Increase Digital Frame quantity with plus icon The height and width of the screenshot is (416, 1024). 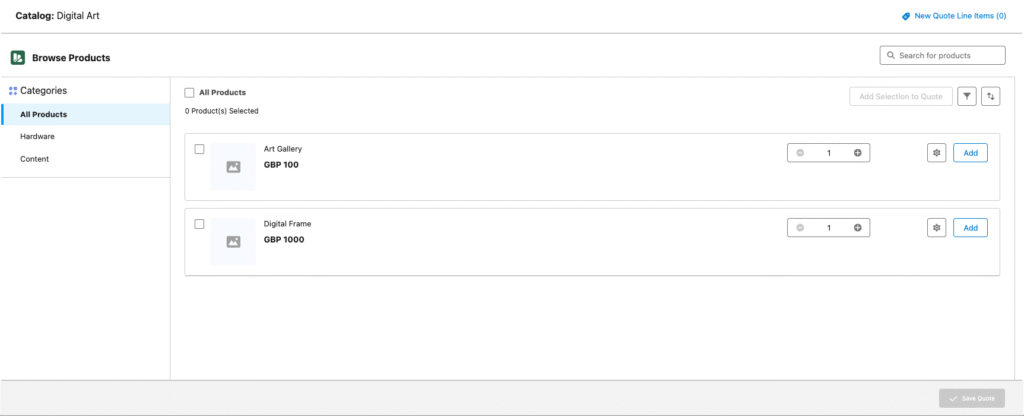click(857, 228)
